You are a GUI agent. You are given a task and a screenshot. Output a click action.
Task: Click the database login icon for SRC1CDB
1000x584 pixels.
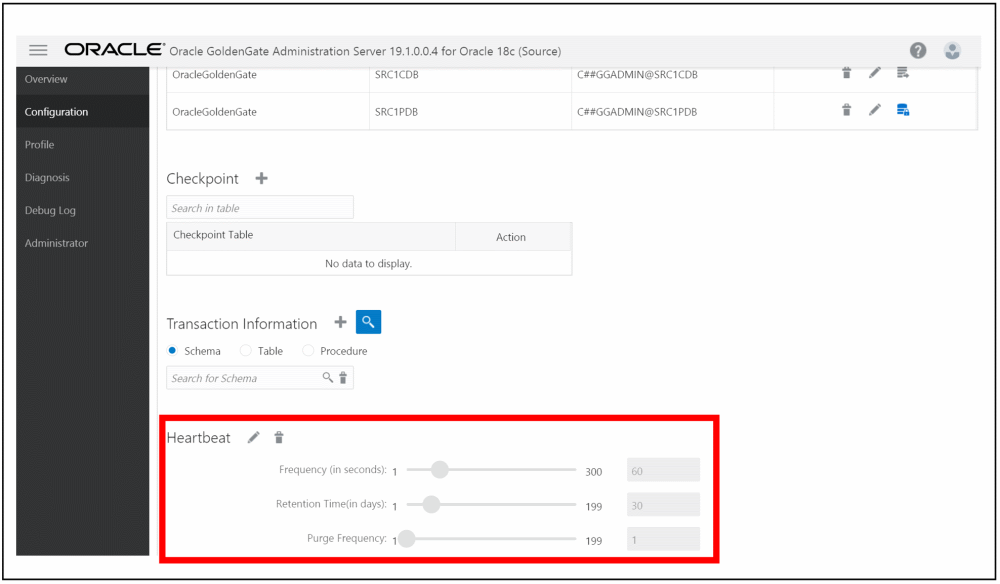[902, 73]
